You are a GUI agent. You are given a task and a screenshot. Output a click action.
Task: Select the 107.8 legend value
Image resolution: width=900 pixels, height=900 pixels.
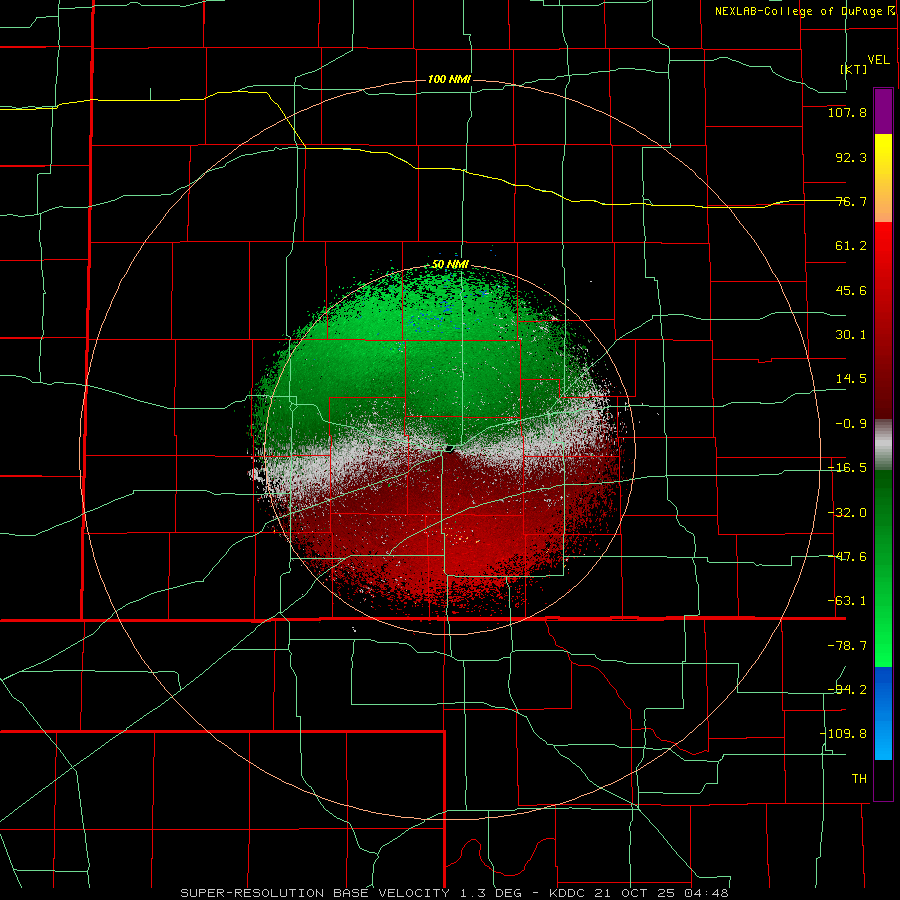coord(847,112)
